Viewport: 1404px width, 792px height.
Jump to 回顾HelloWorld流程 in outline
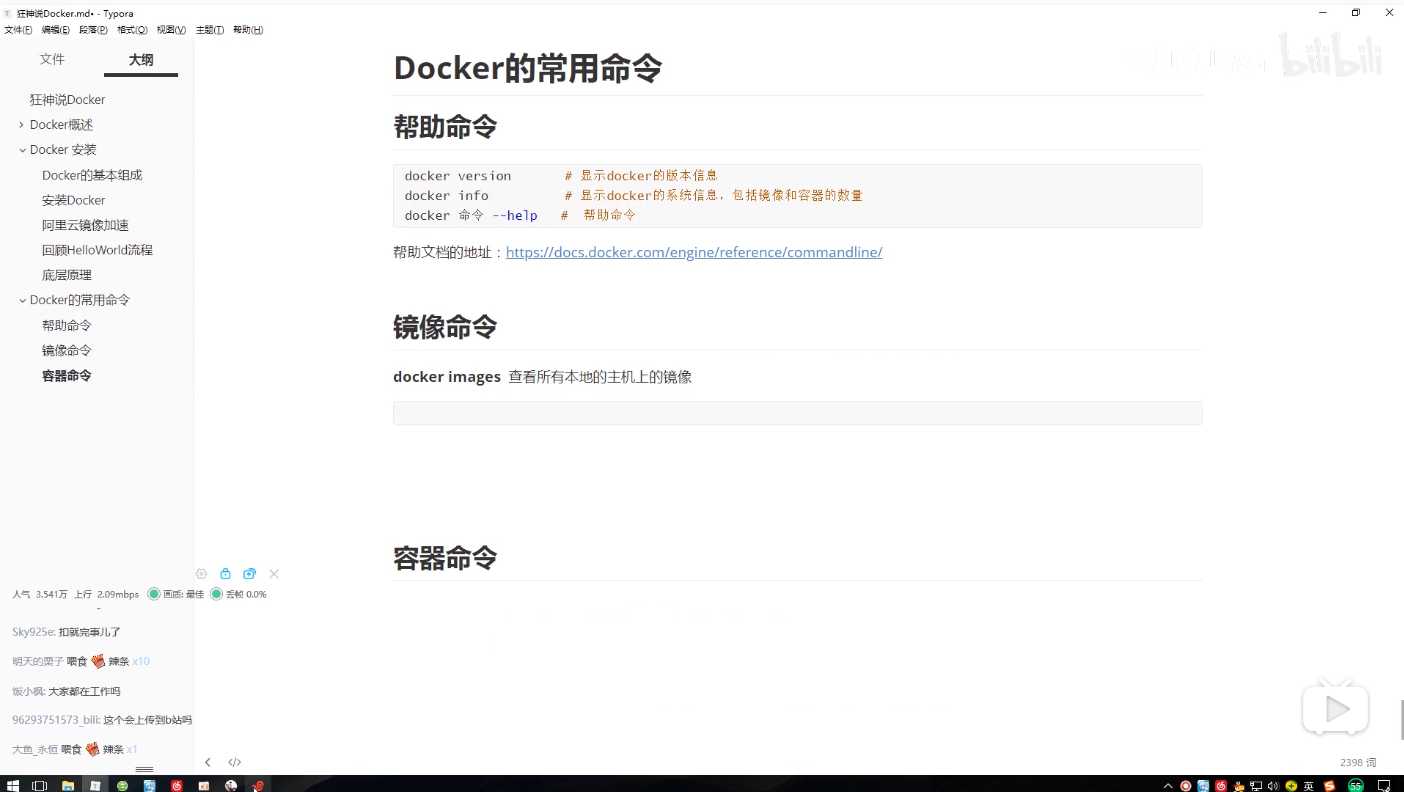pyautogui.click(x=97, y=250)
